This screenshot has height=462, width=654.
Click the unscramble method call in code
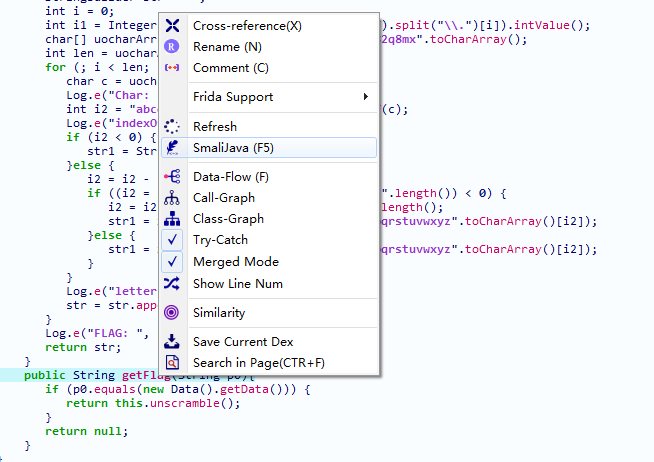point(184,403)
